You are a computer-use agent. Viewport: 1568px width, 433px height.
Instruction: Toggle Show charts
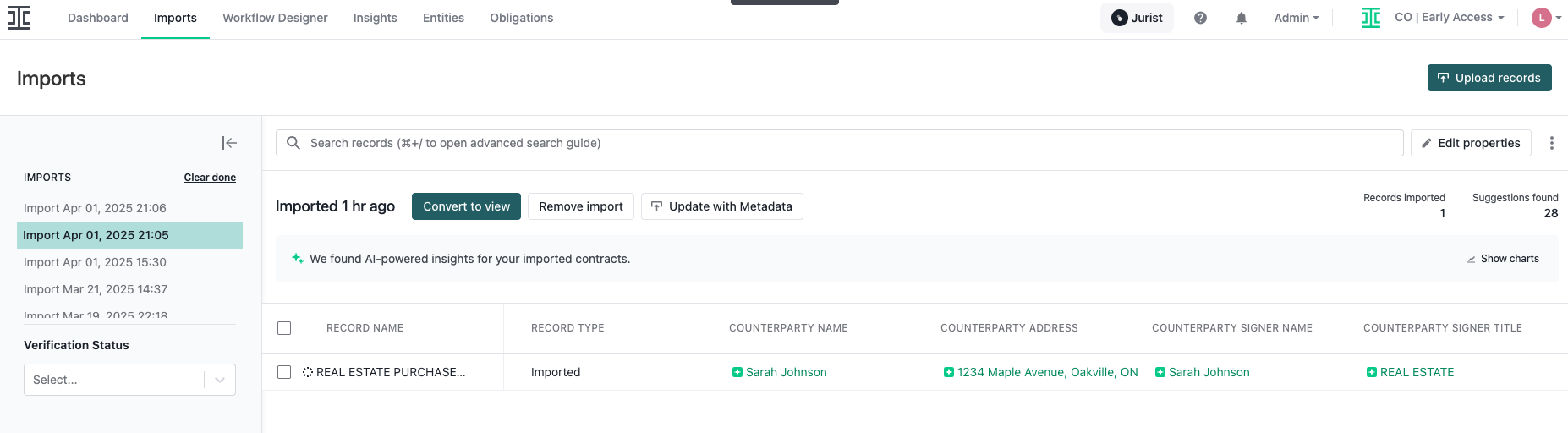tap(1502, 259)
